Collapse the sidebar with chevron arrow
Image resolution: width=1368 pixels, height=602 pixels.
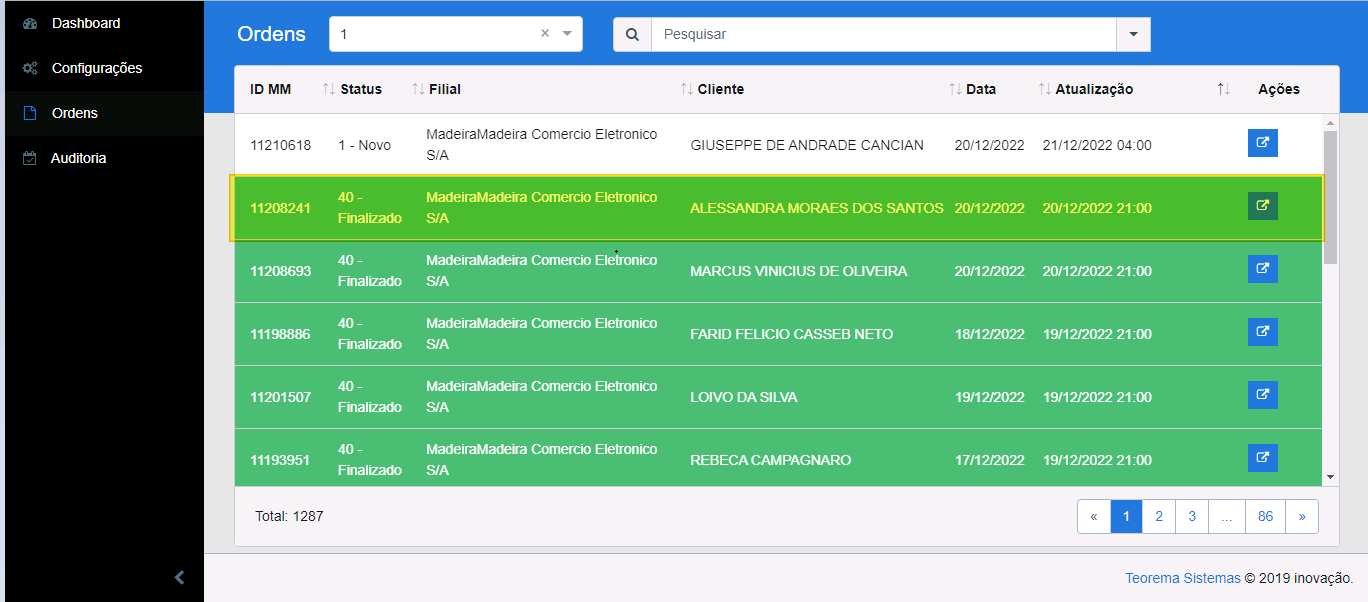179,577
